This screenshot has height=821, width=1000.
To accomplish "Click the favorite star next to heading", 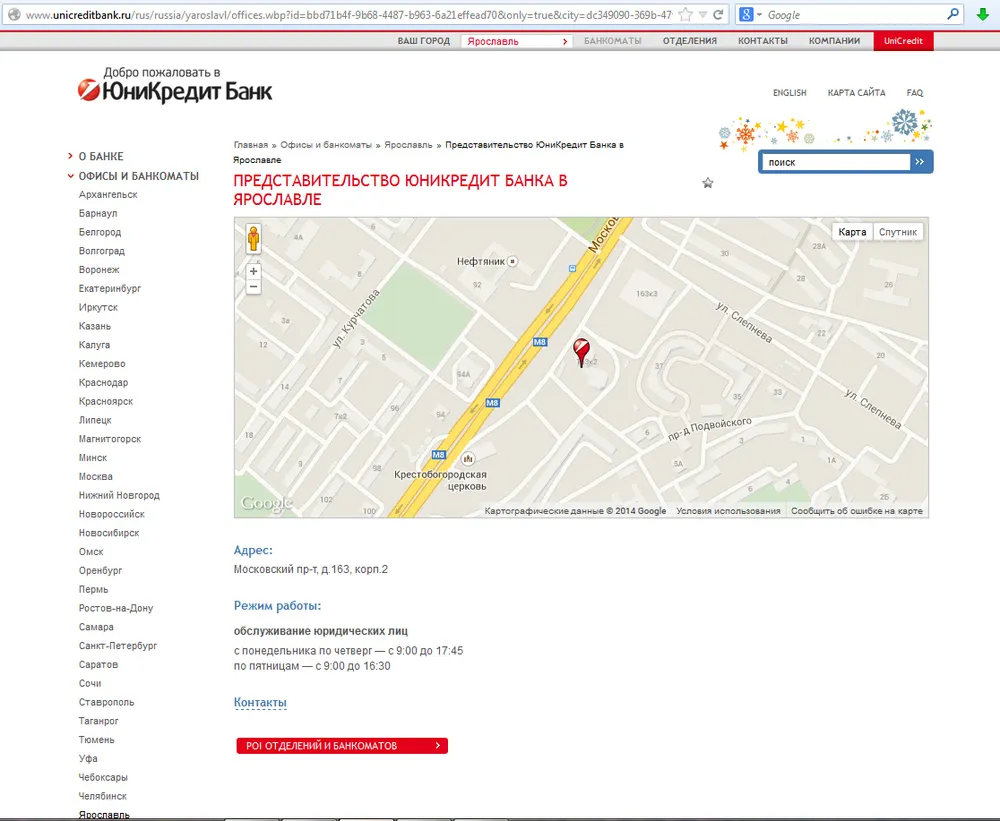I will 707,183.
